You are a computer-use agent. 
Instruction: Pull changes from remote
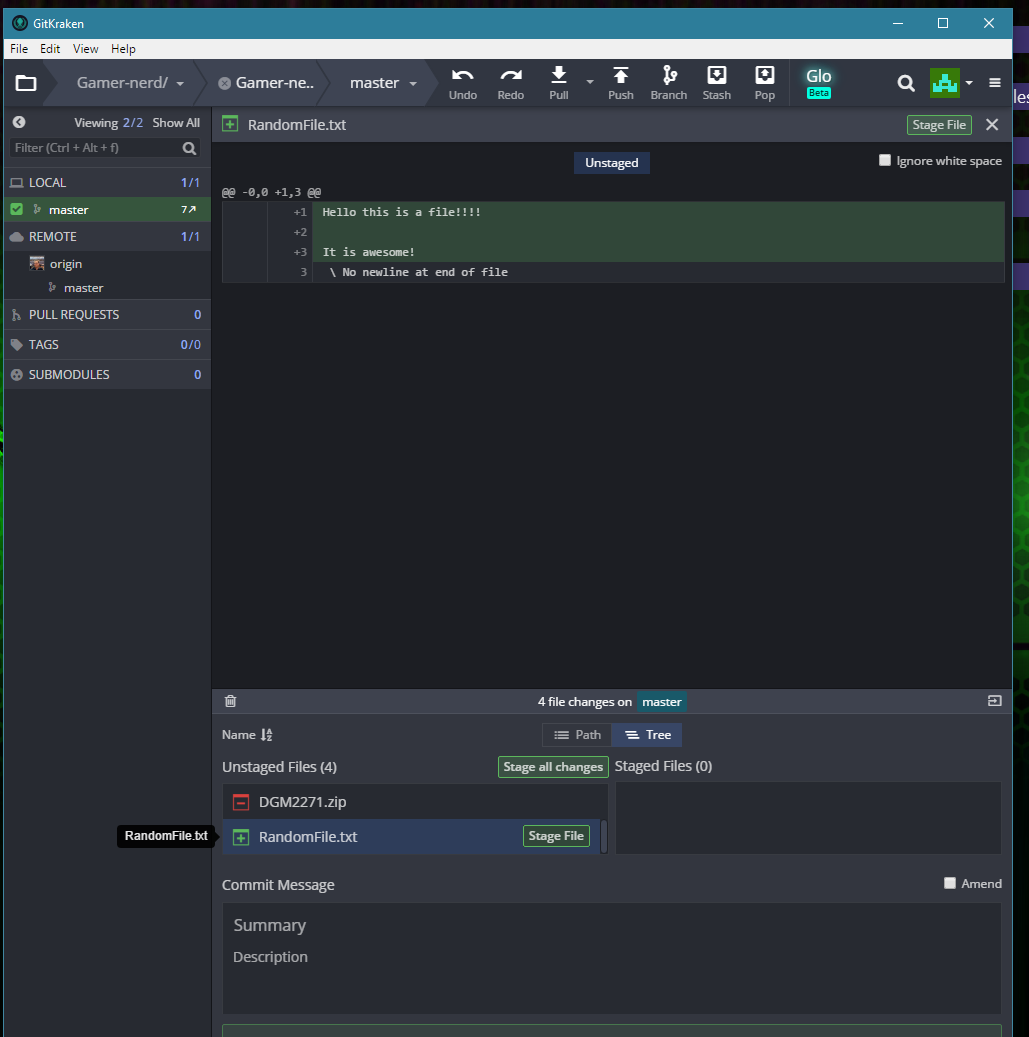click(559, 83)
